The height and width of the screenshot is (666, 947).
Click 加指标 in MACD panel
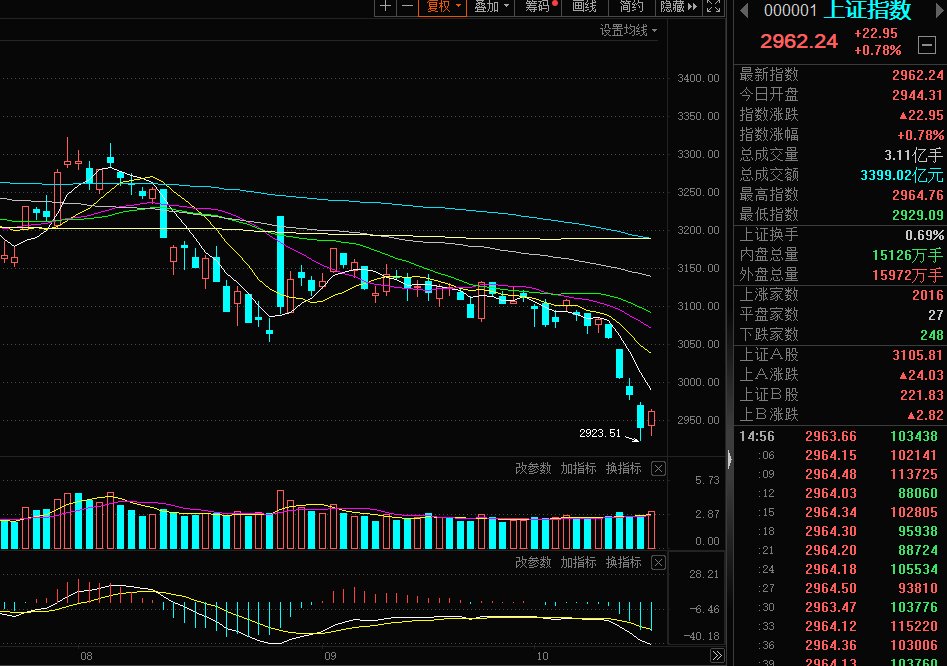click(x=578, y=563)
